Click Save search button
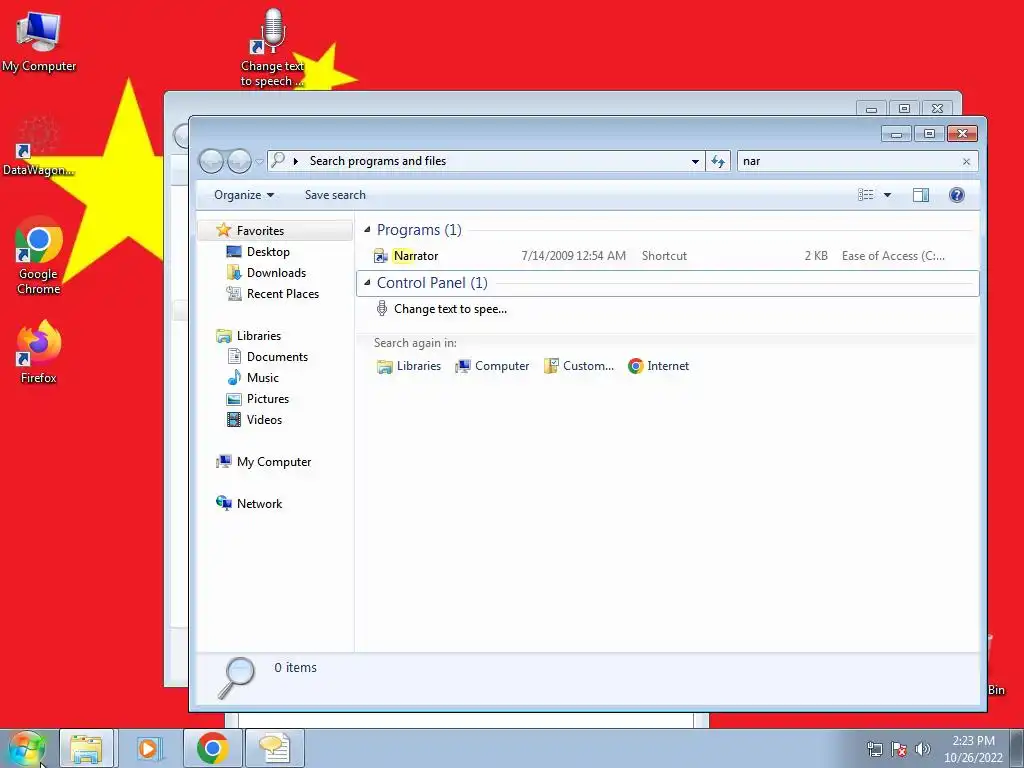This screenshot has height=768, width=1024. point(335,195)
